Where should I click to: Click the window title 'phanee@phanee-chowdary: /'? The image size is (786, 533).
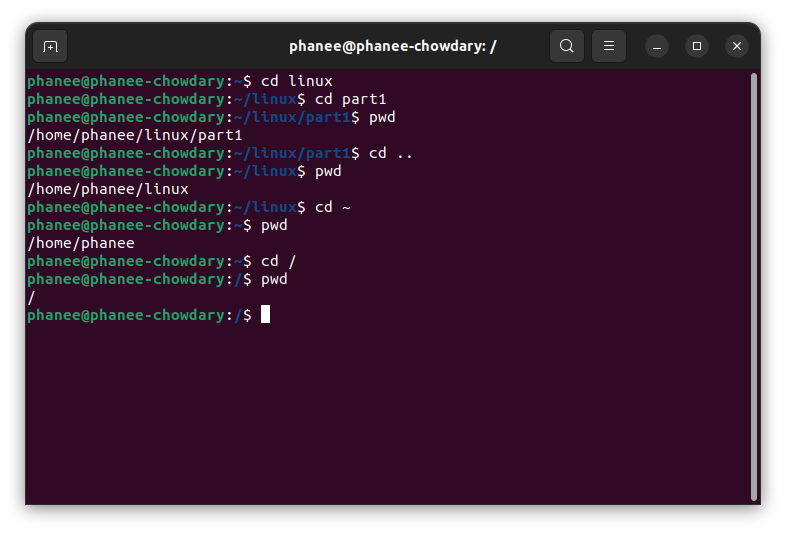392,46
